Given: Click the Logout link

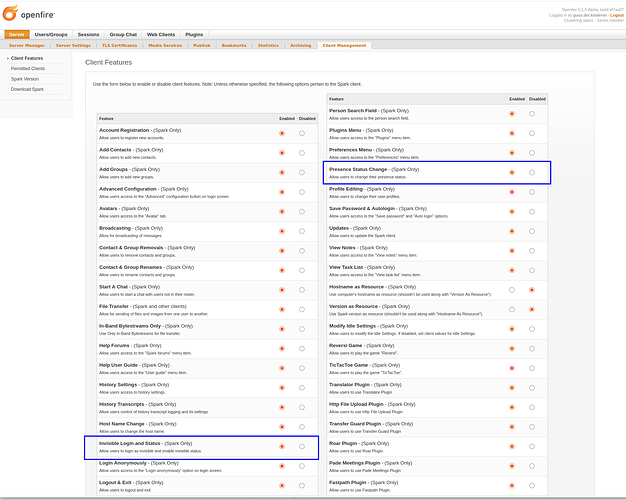Looking at the screenshot, I should (x=617, y=15).
